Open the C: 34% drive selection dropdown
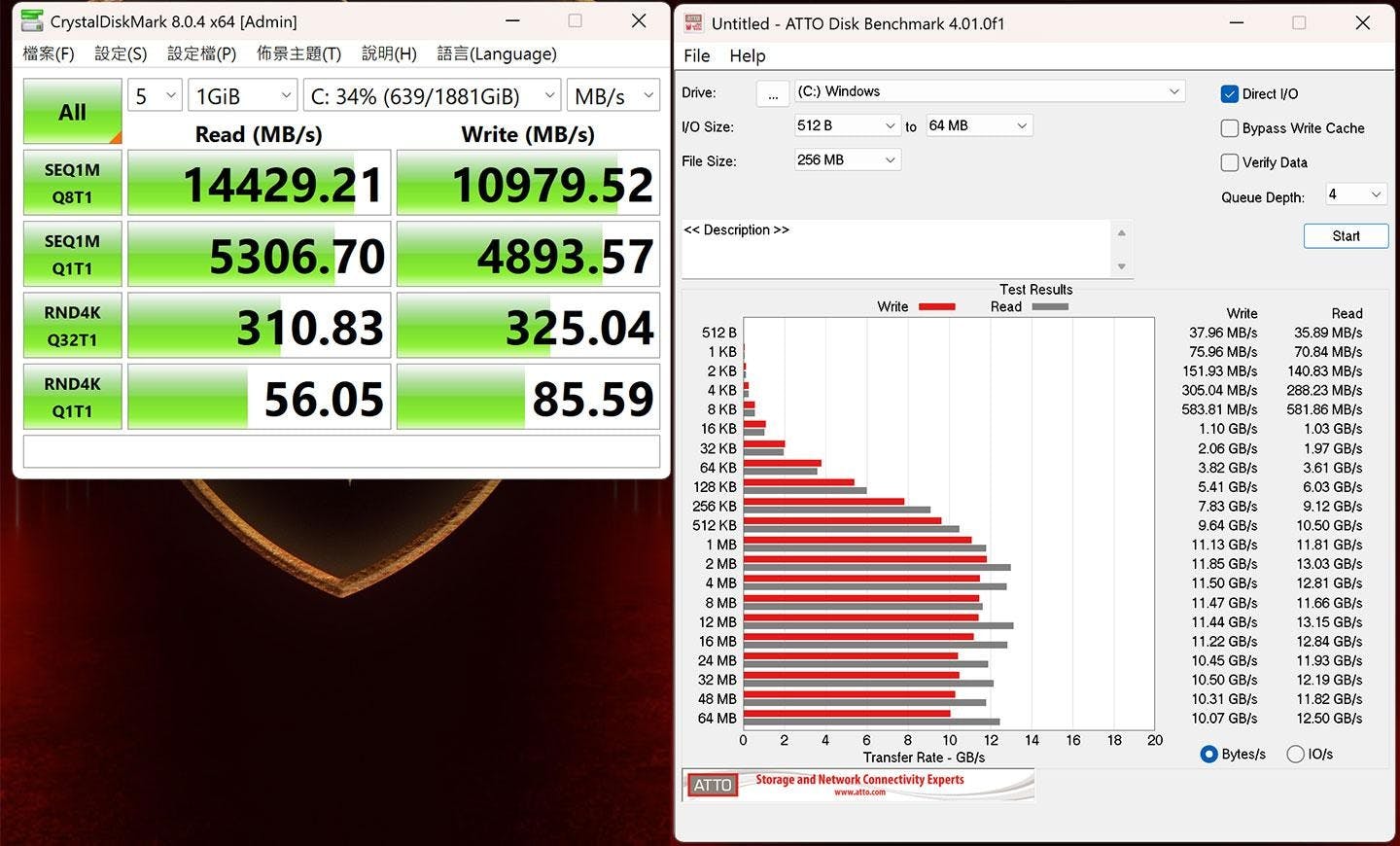Screen dimensions: 1400x846 tap(432, 95)
